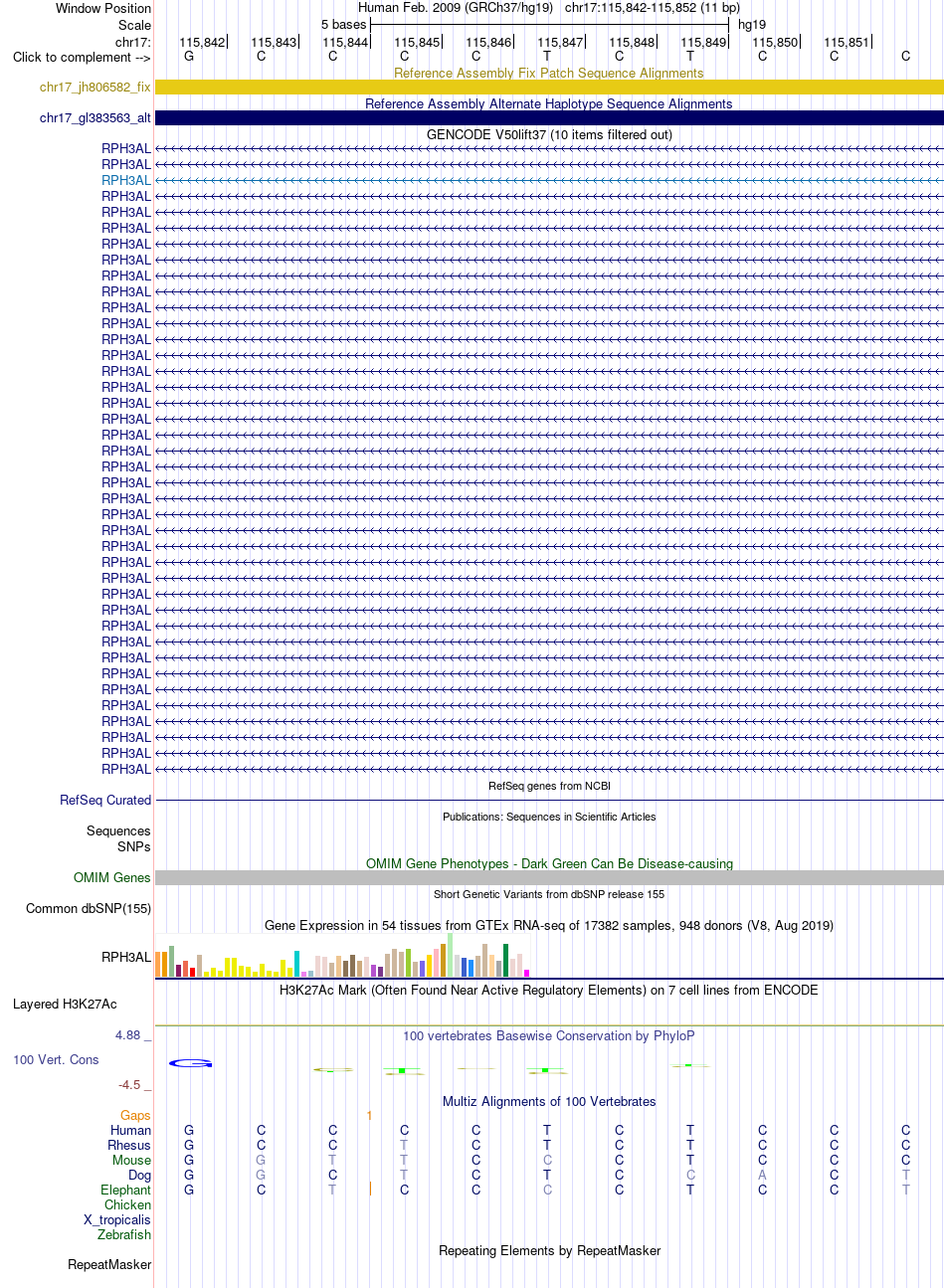
Task: Select the light-blue highlighted RPH3AL transcript label
Action: point(126,180)
